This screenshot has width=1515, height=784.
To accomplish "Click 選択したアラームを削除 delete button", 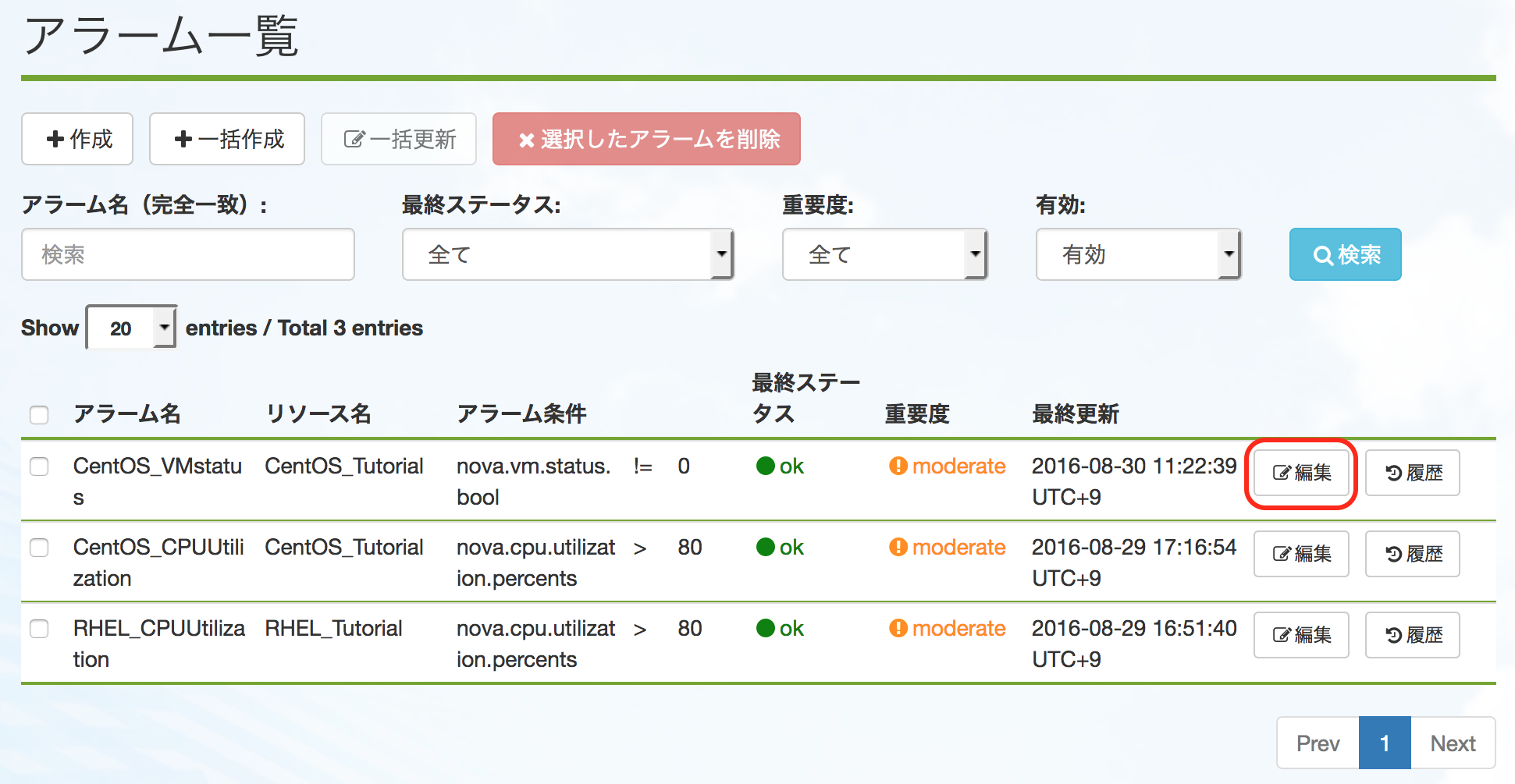I will tap(646, 139).
